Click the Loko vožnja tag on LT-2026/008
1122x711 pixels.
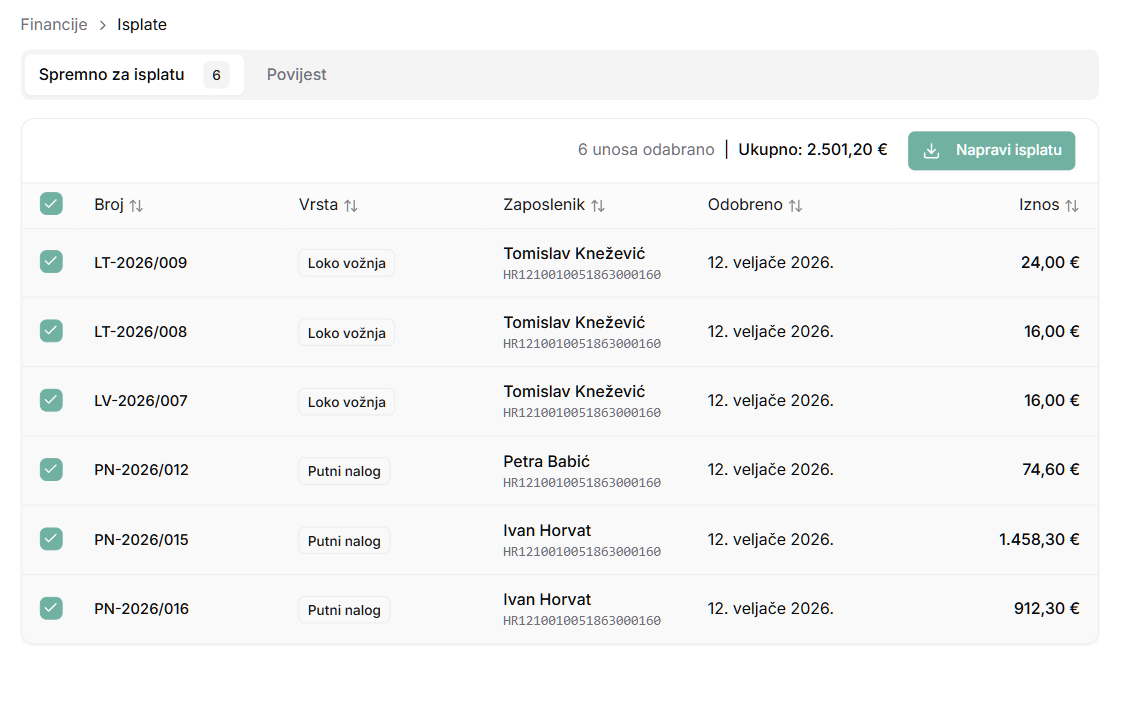(346, 333)
